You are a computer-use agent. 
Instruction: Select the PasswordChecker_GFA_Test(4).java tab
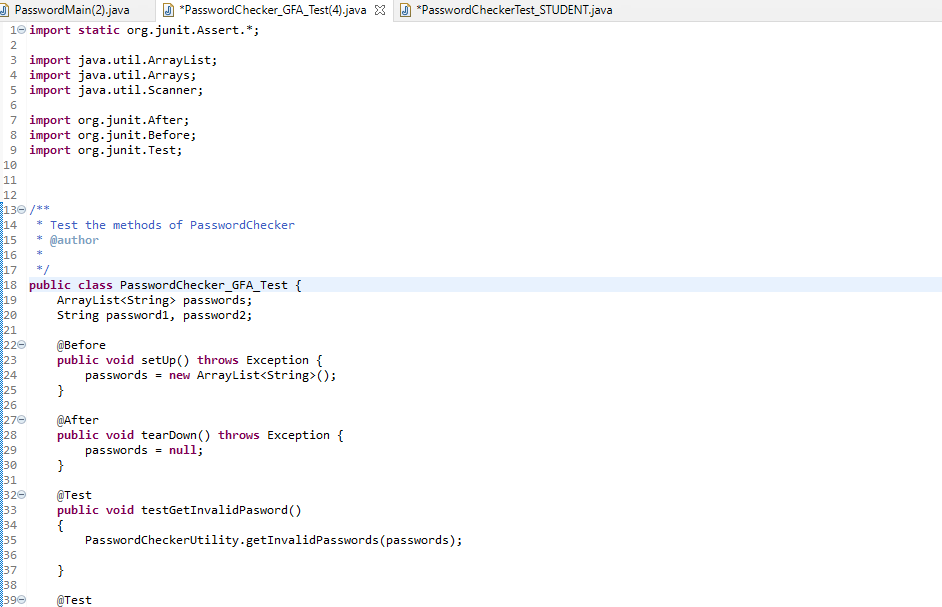click(x=273, y=10)
